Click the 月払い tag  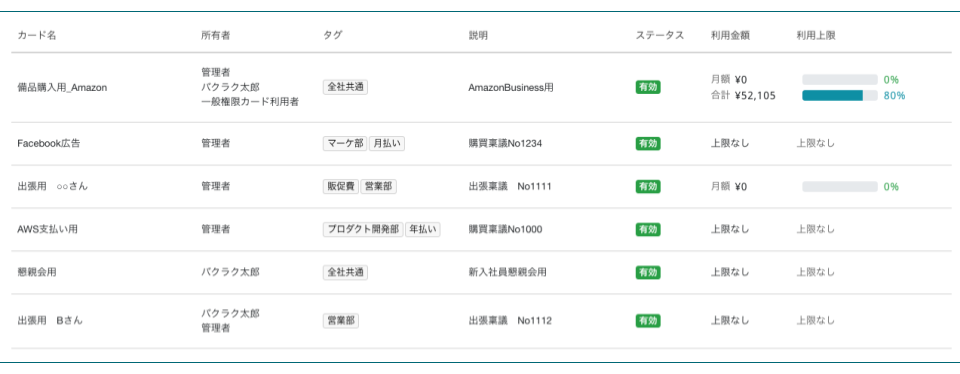(387, 144)
